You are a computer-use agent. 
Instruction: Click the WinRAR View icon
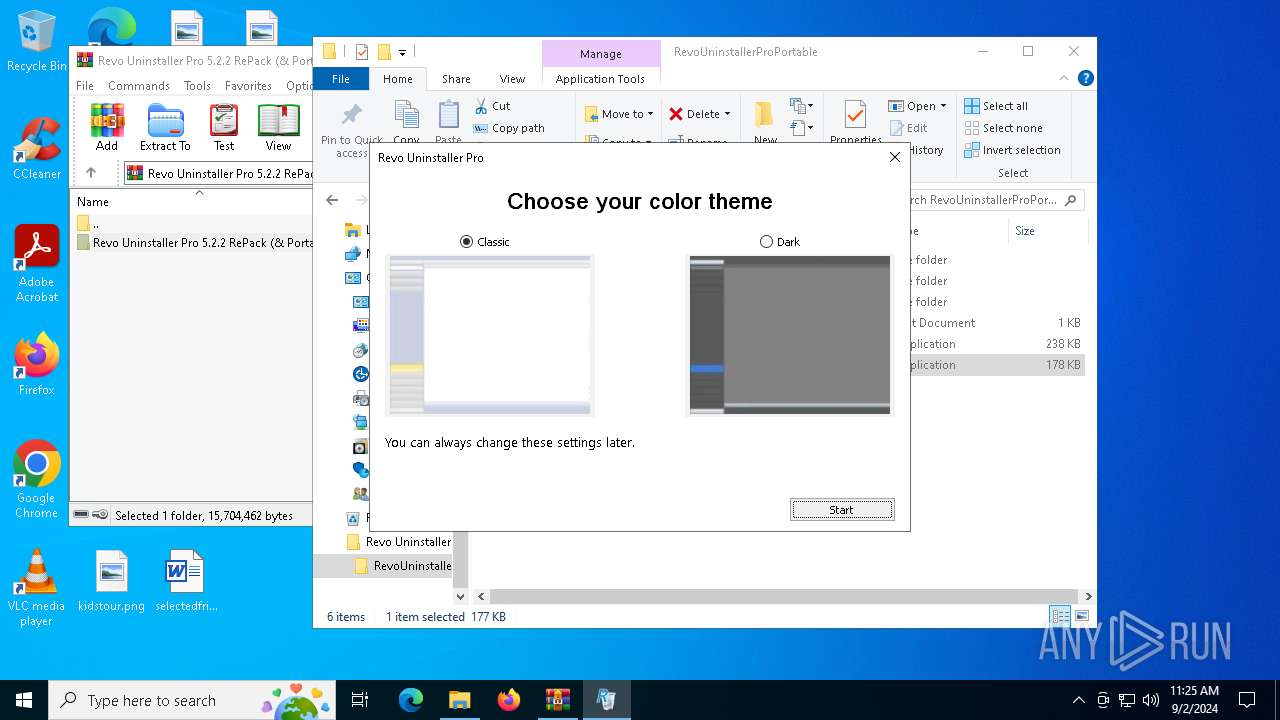[278, 128]
